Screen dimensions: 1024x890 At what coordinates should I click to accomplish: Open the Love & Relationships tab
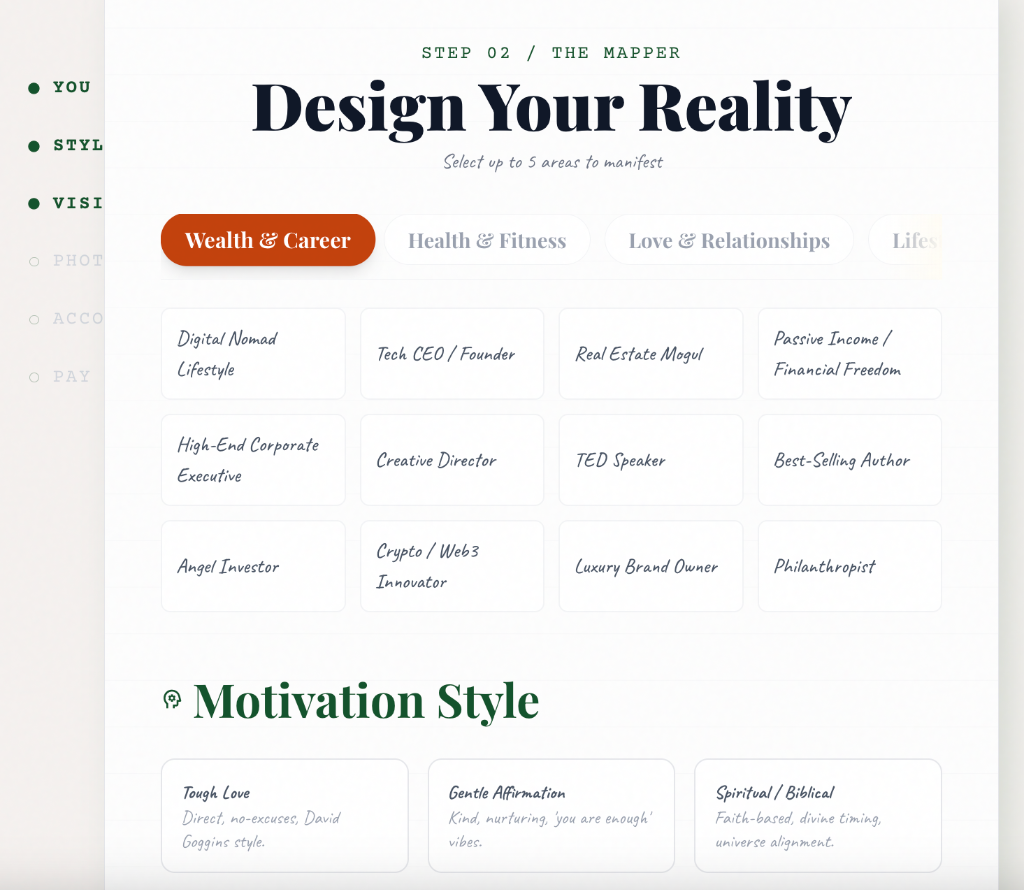click(x=729, y=240)
